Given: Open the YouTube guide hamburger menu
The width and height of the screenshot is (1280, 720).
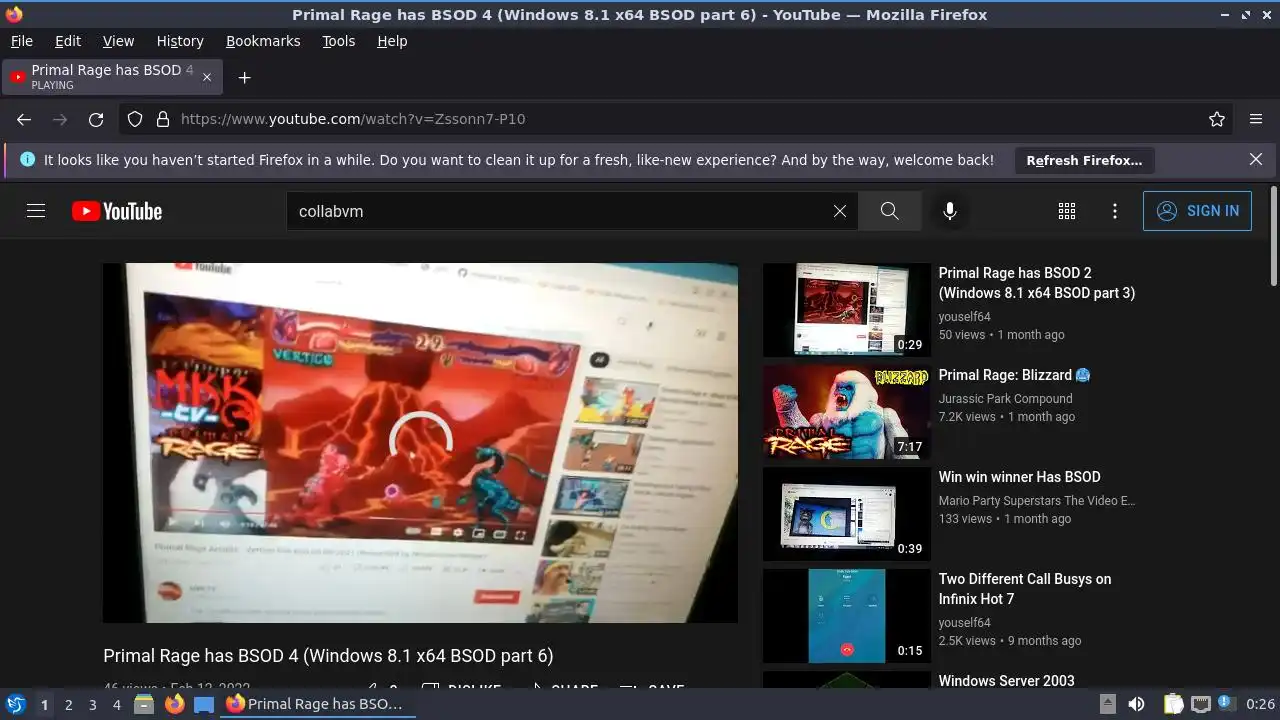Looking at the screenshot, I should pyautogui.click(x=36, y=211).
